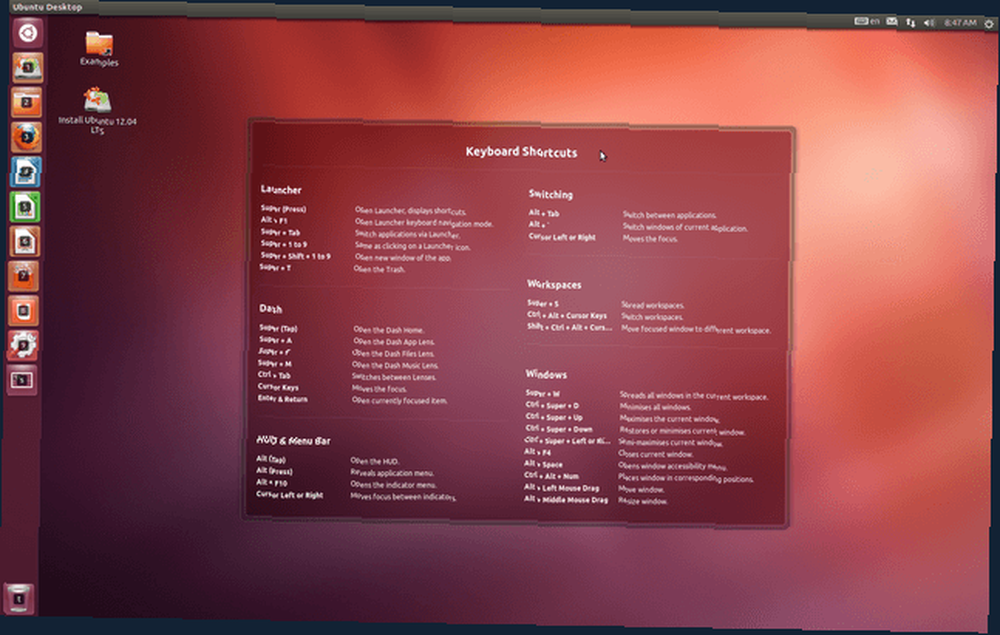Click the 'Workspaces' section heading
The image size is (1000, 635).
554,284
